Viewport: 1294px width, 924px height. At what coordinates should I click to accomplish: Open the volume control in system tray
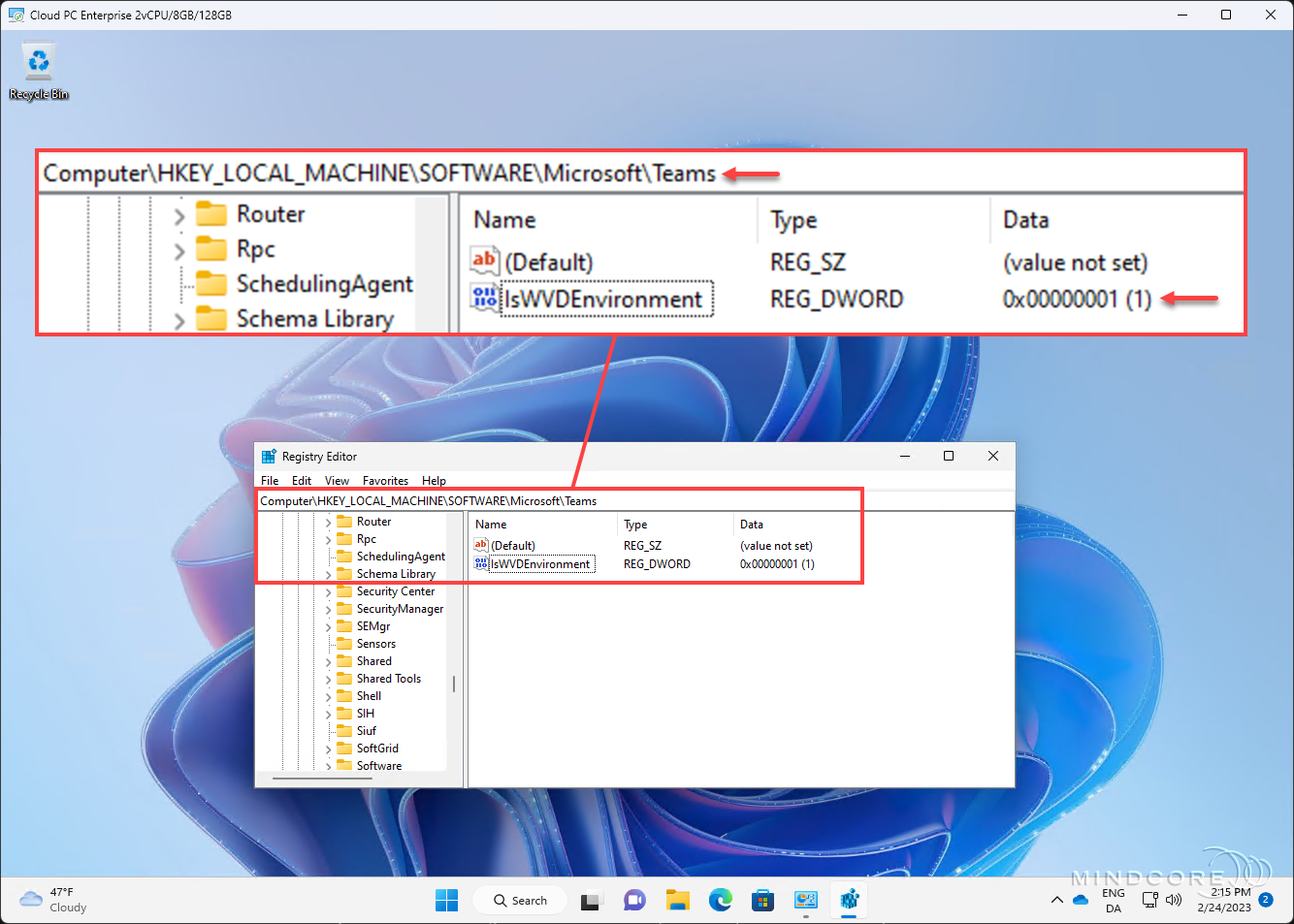click(1174, 900)
